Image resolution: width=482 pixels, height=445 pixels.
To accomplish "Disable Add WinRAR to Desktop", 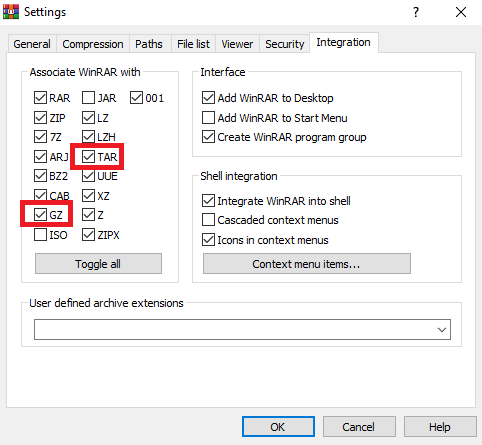I will click(x=208, y=98).
